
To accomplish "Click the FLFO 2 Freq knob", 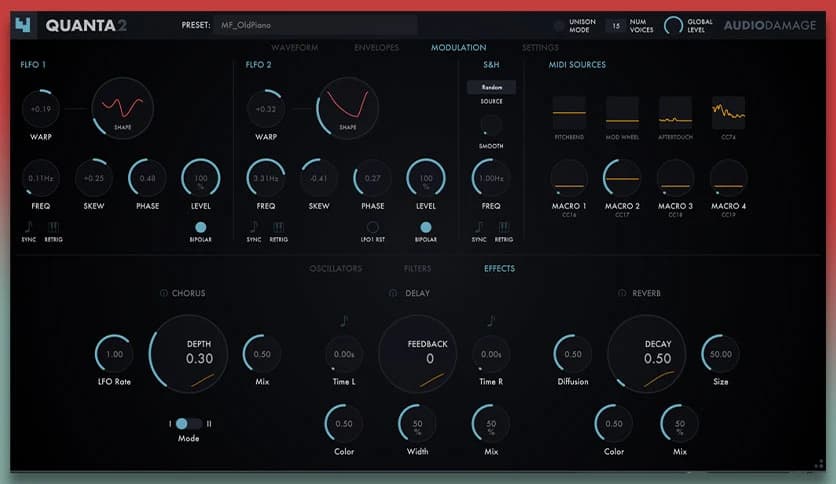I will 266,178.
